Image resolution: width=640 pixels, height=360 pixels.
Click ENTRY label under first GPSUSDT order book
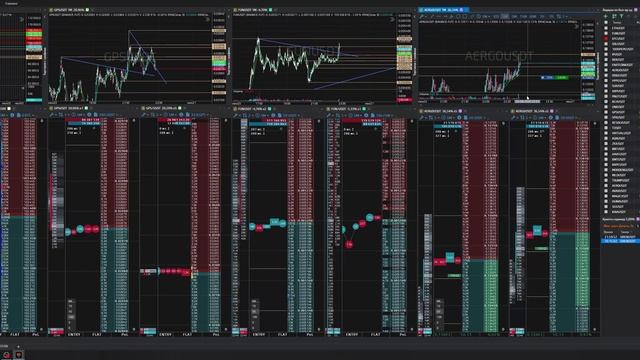click(x=74, y=335)
